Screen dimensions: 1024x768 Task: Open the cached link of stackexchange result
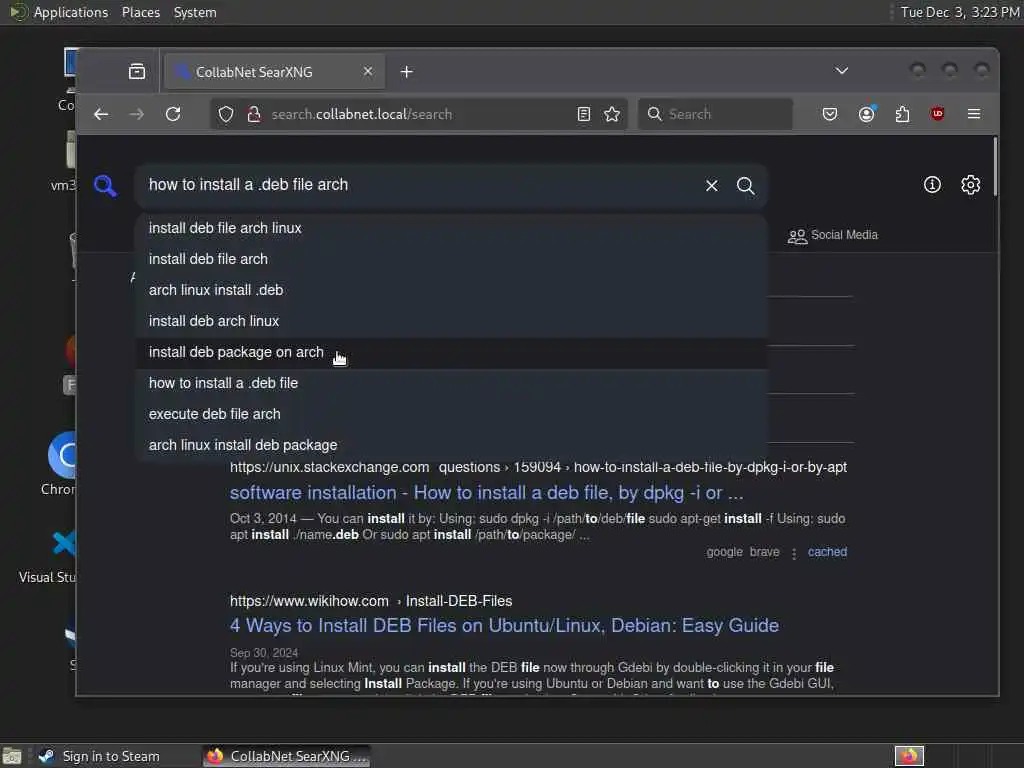point(827,552)
